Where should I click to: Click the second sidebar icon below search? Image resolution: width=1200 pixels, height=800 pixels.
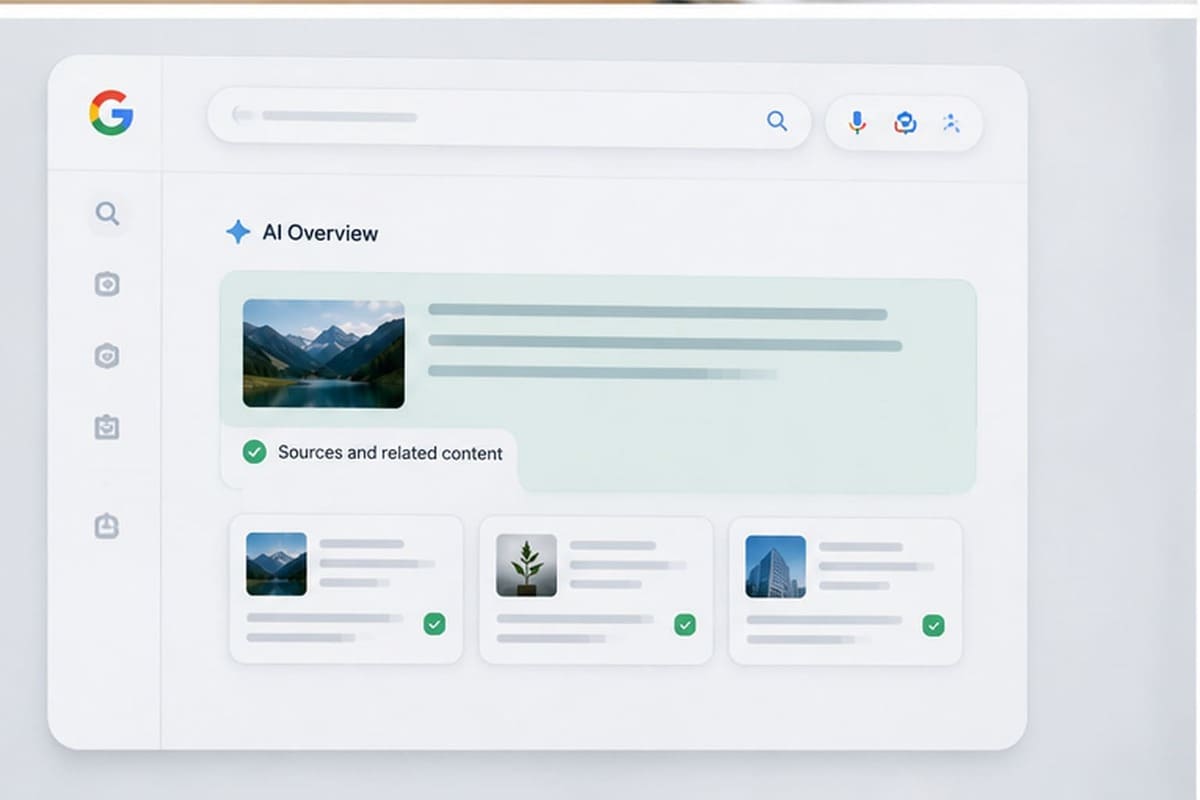coord(107,284)
